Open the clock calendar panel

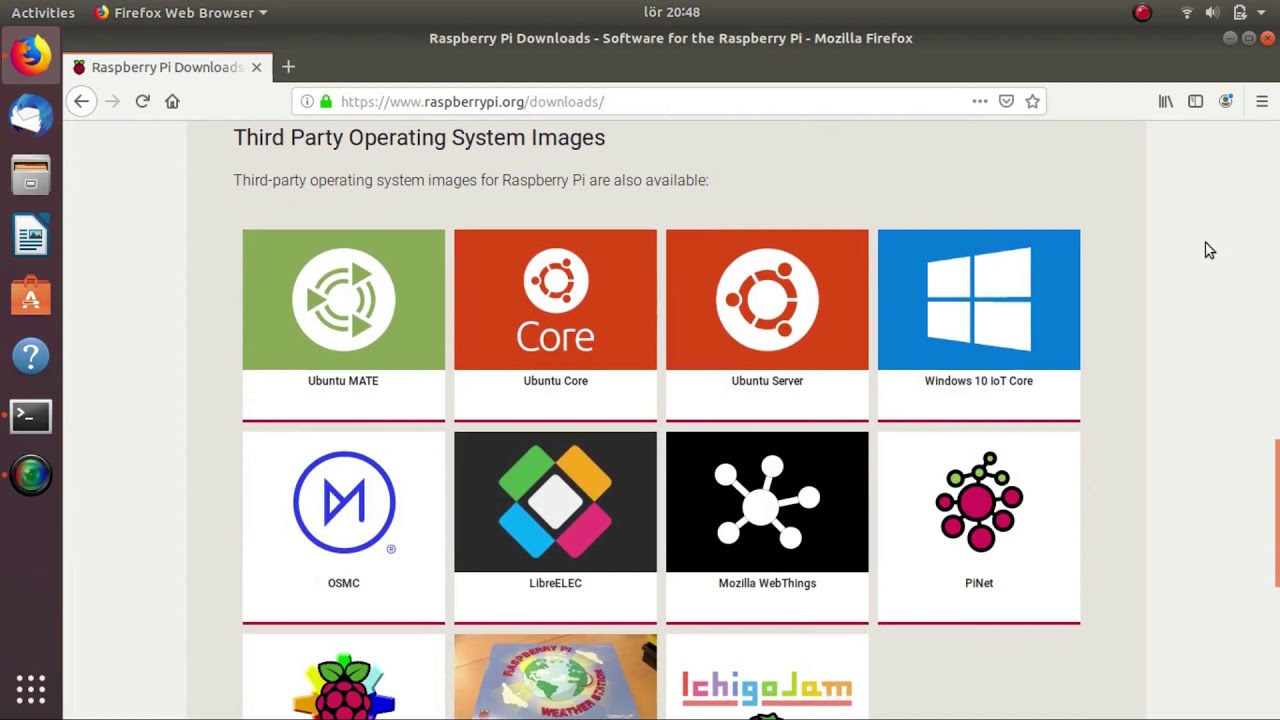coord(671,12)
